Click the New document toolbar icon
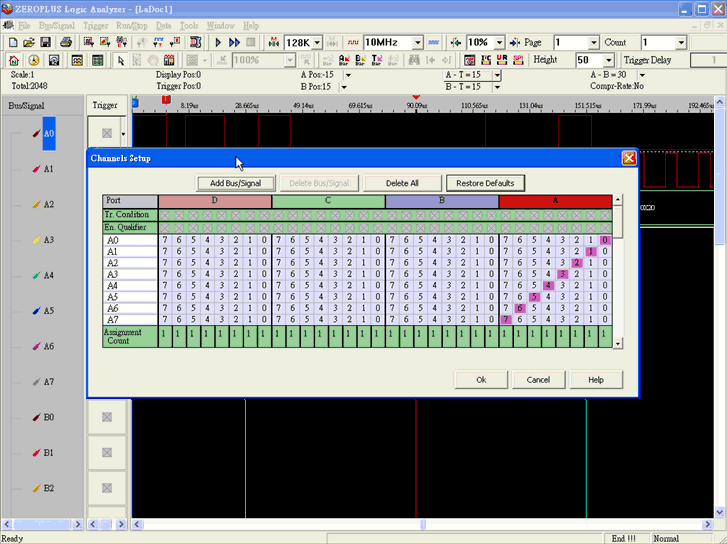 (x=12, y=43)
